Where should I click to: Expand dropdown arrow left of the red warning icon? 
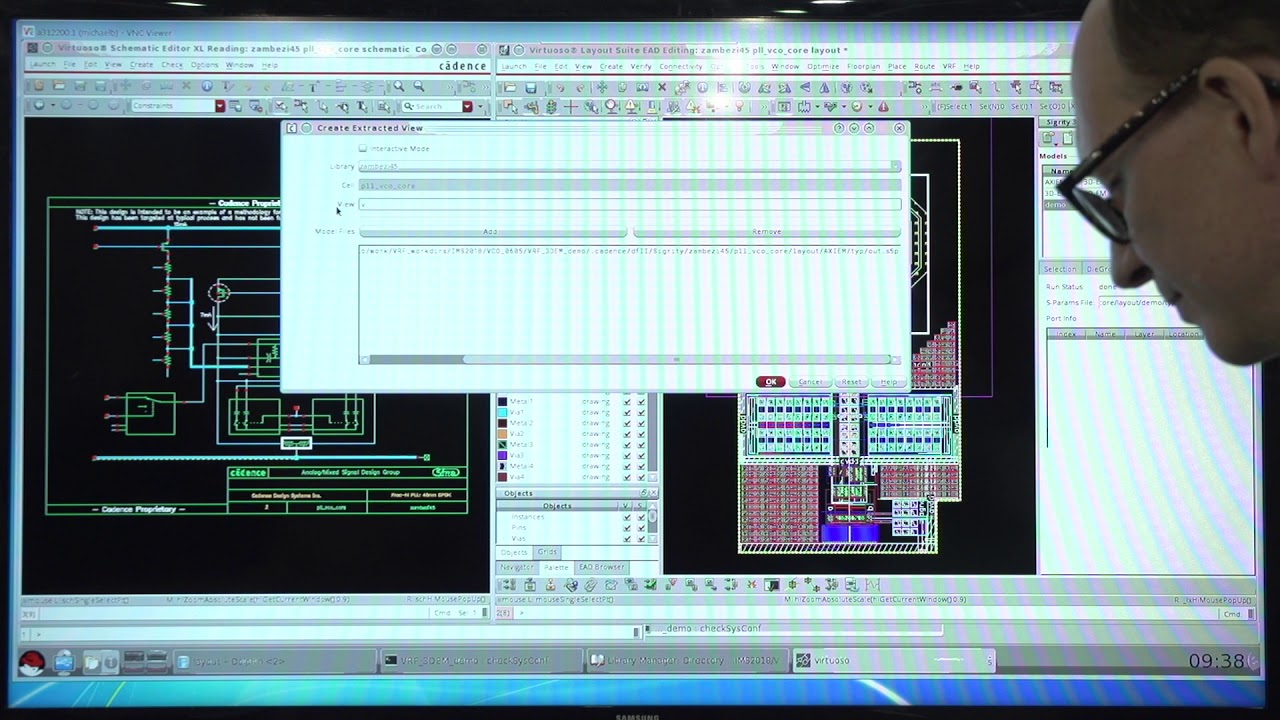click(x=870, y=107)
